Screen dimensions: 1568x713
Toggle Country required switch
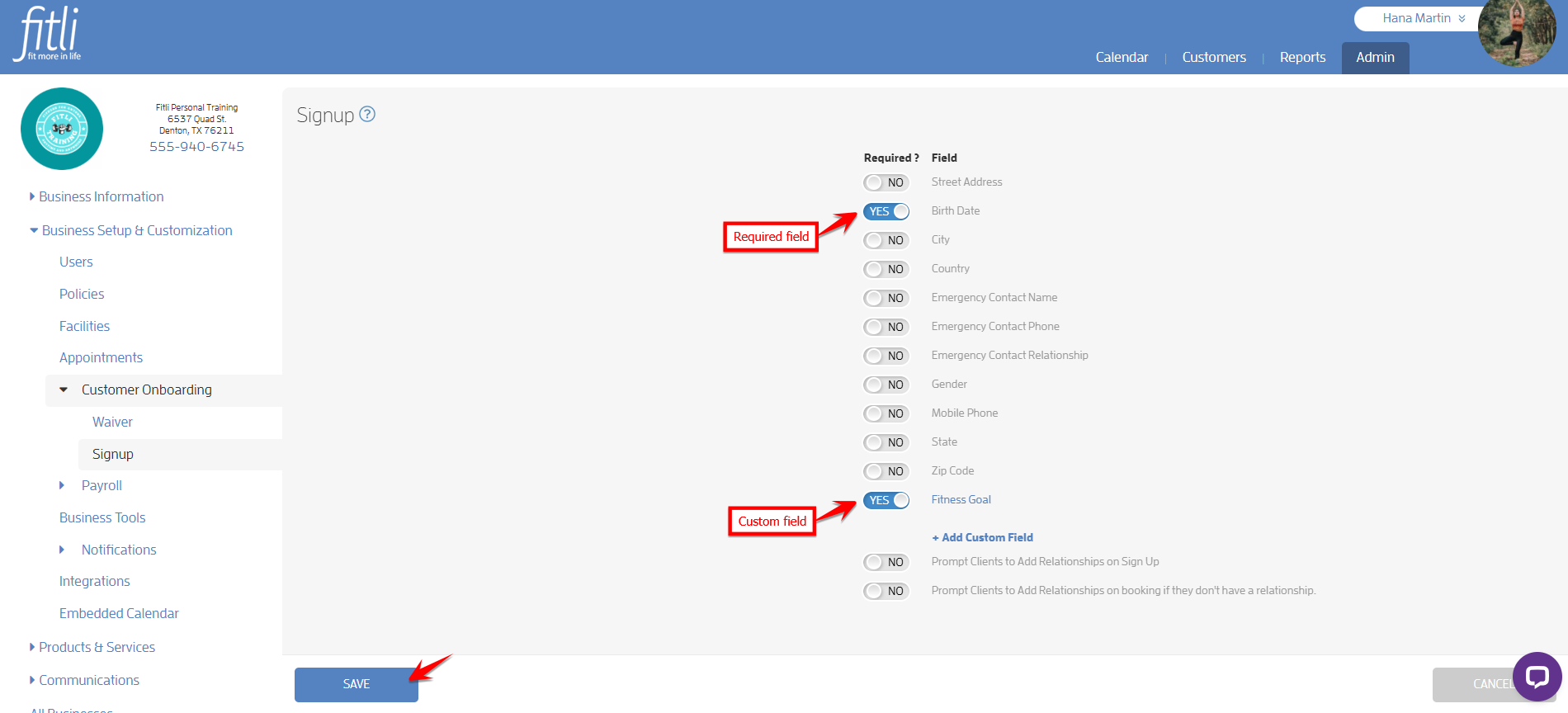pos(886,269)
